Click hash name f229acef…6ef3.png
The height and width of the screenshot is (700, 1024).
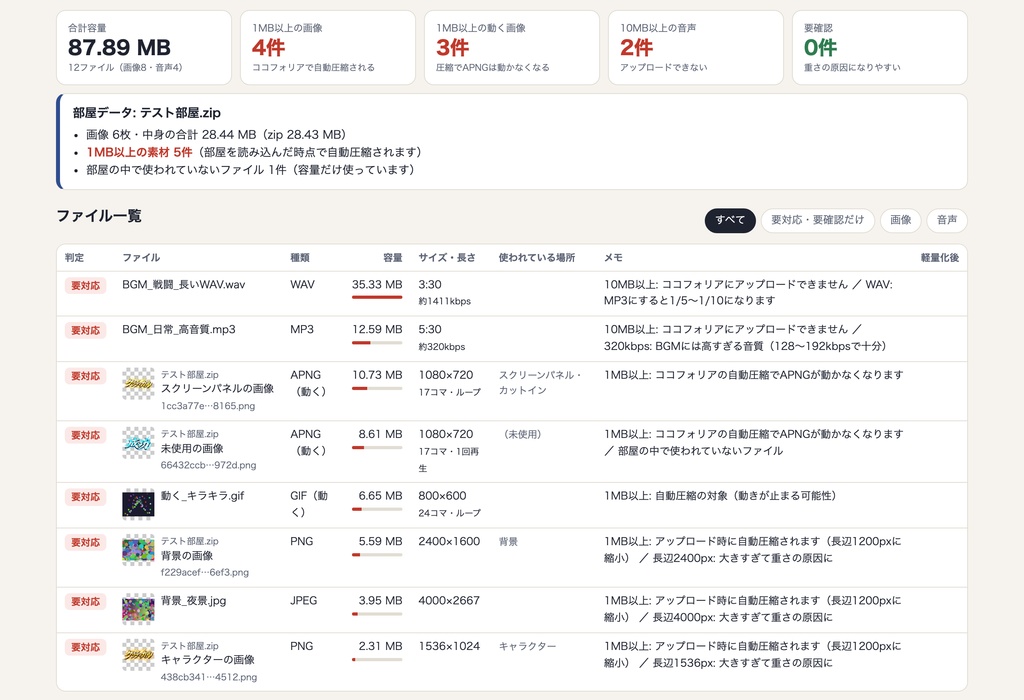204,572
